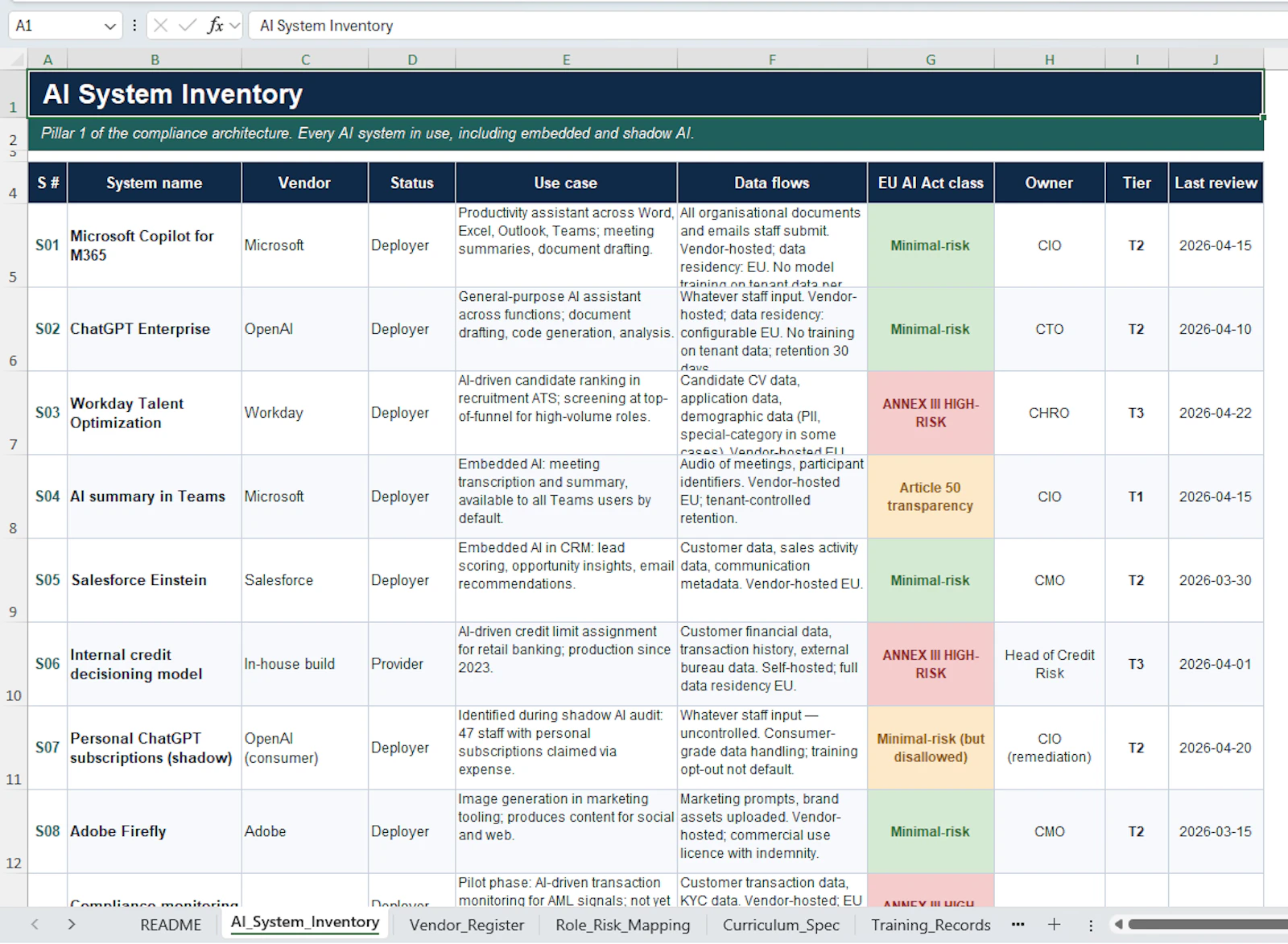Select Internal credit decisioning model cell
The height and width of the screenshot is (944, 1288).
pyautogui.click(x=155, y=664)
